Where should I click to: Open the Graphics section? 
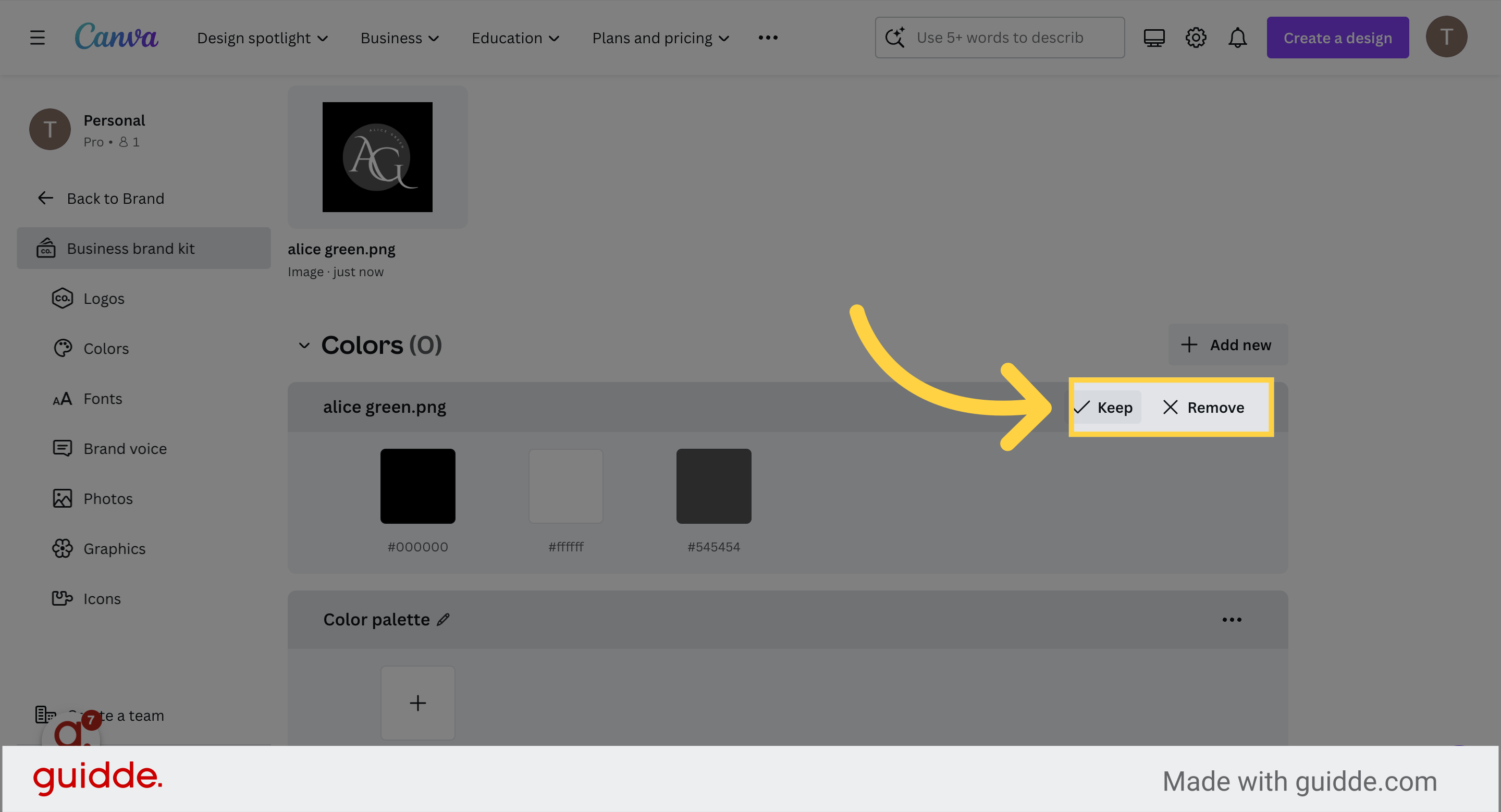[114, 548]
